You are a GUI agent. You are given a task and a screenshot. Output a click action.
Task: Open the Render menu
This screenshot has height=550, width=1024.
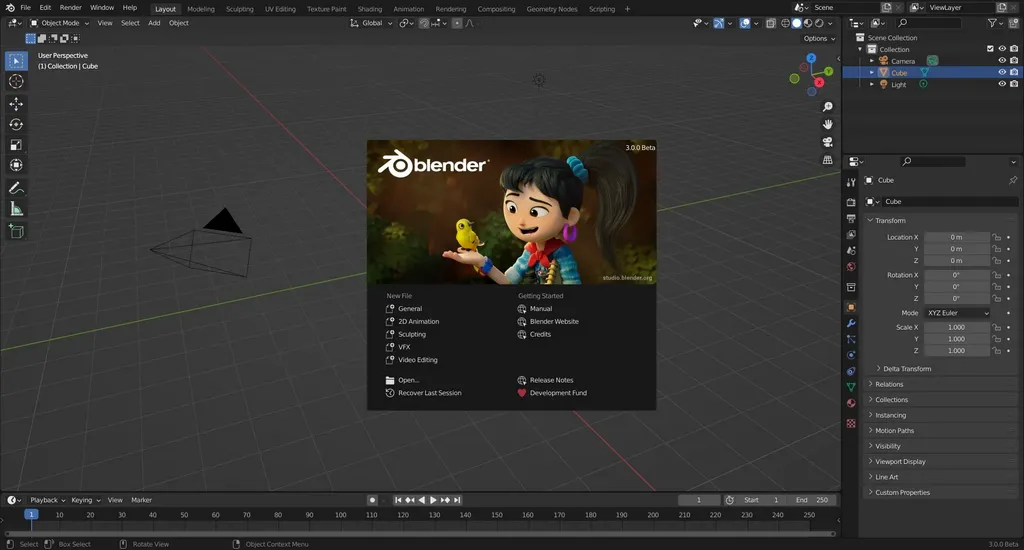point(71,8)
